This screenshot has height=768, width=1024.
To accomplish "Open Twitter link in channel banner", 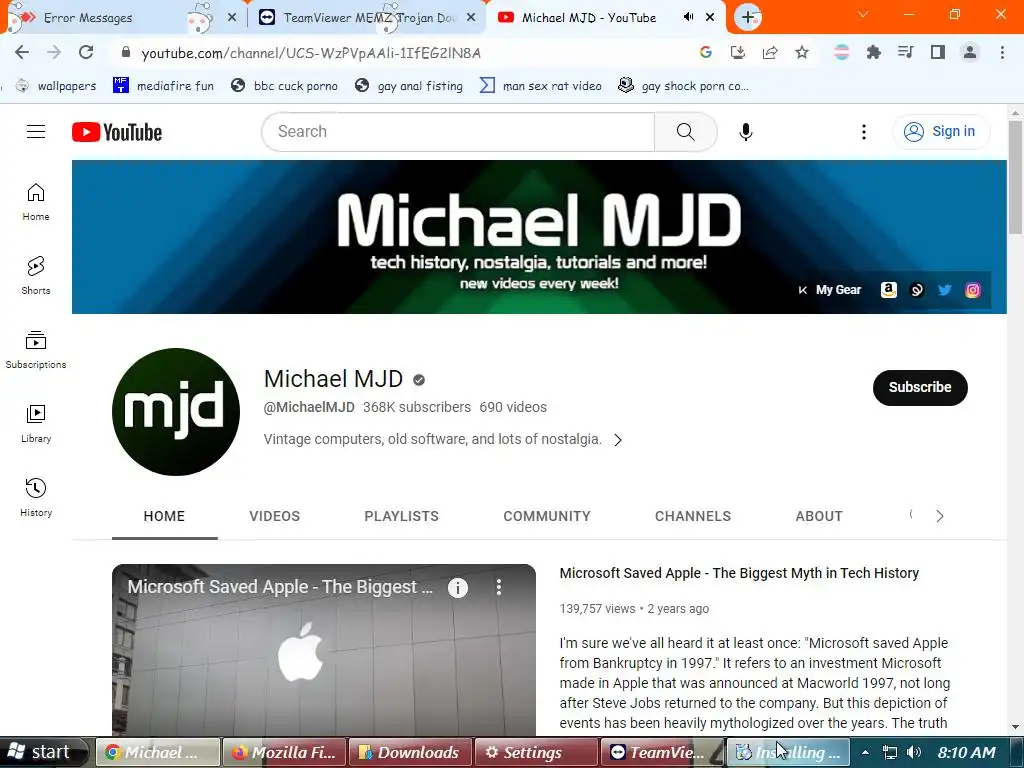I will [x=944, y=290].
